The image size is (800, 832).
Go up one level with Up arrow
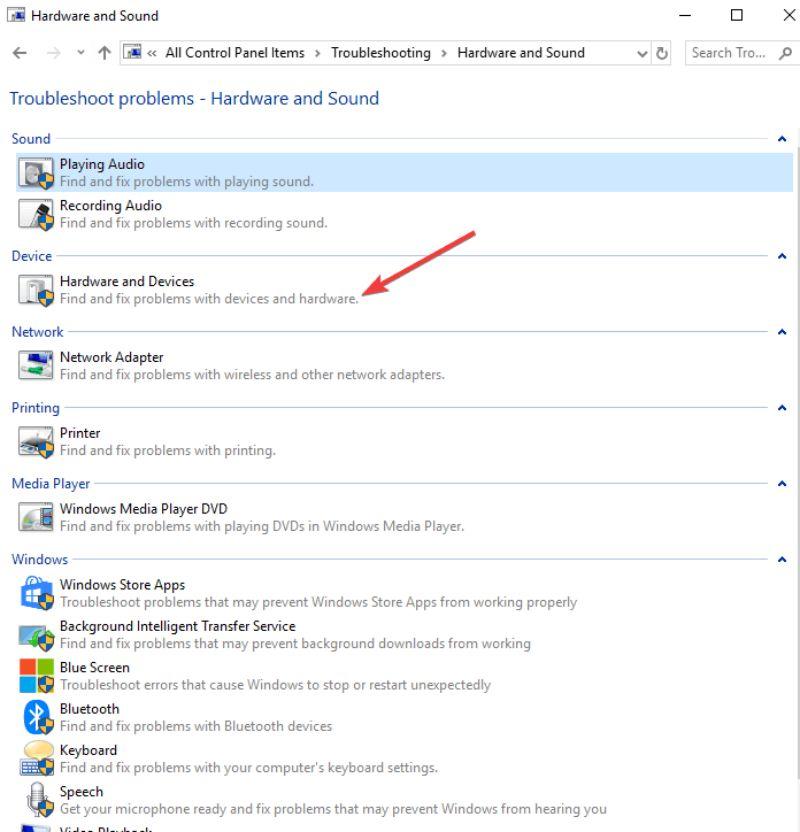pyautogui.click(x=105, y=53)
